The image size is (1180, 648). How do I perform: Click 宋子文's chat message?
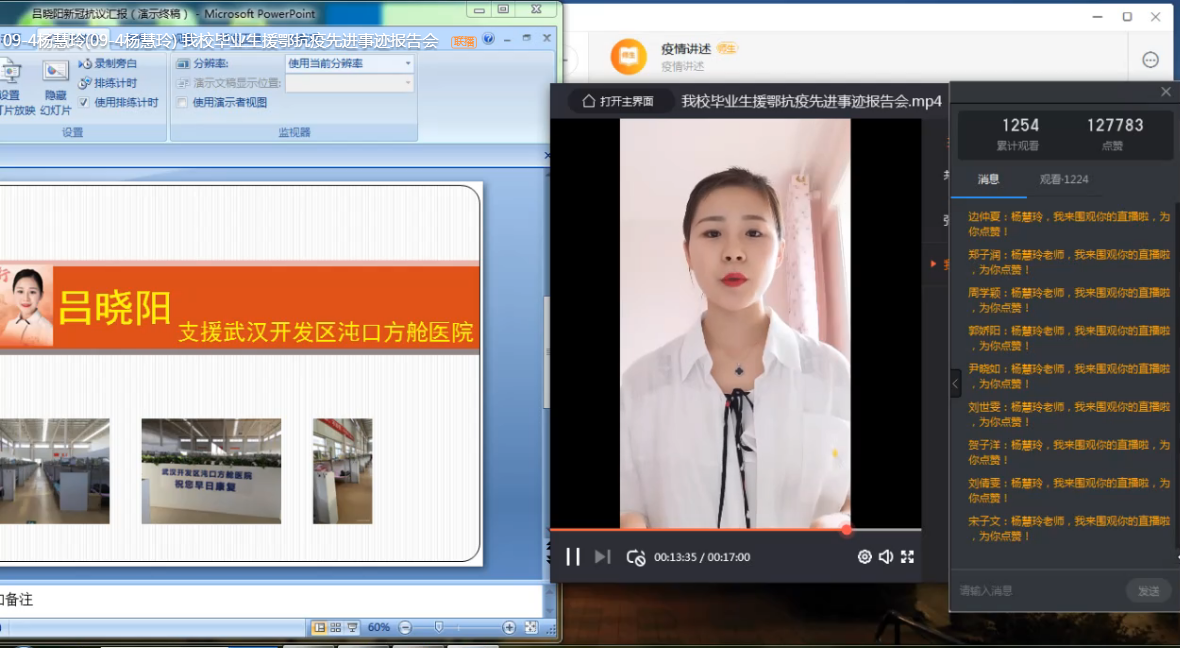click(1069, 528)
